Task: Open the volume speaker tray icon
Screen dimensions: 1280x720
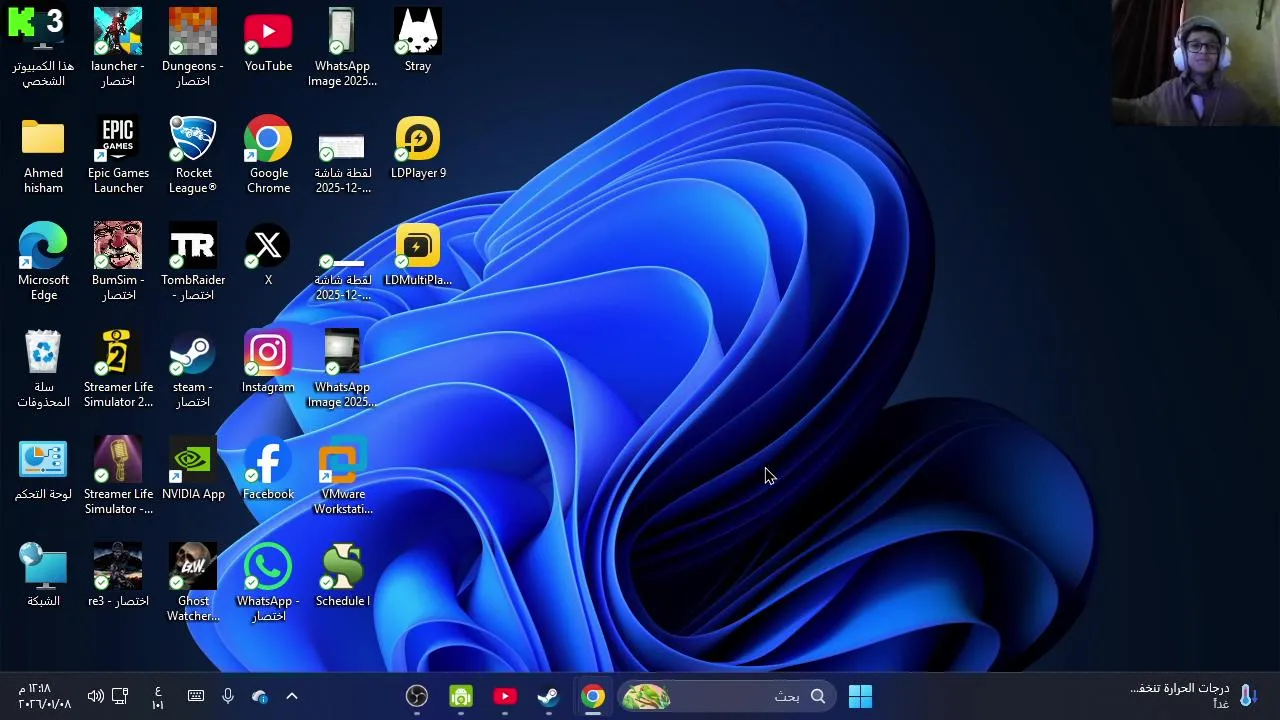Action: pyautogui.click(x=95, y=696)
